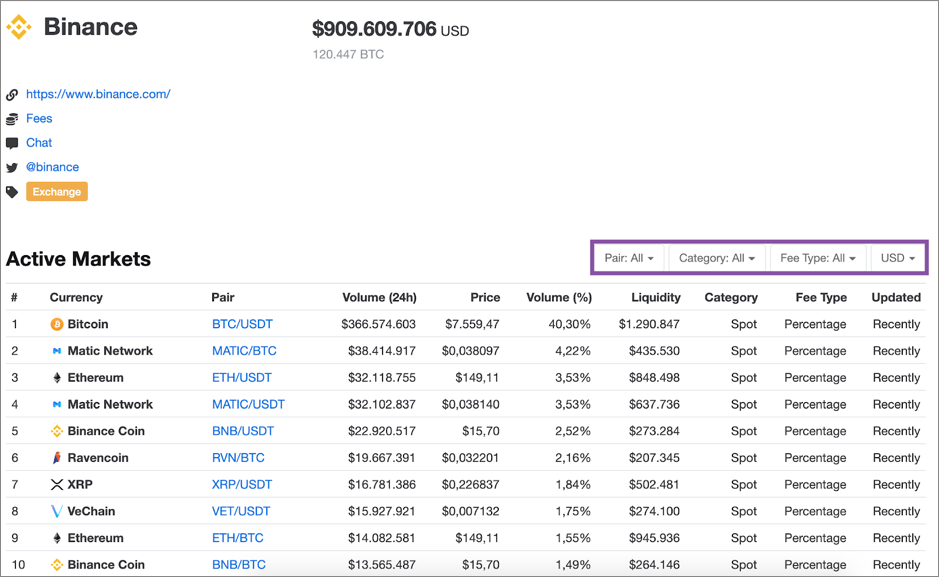Sort by the Price column header
This screenshot has width=939, height=577.
coord(485,297)
